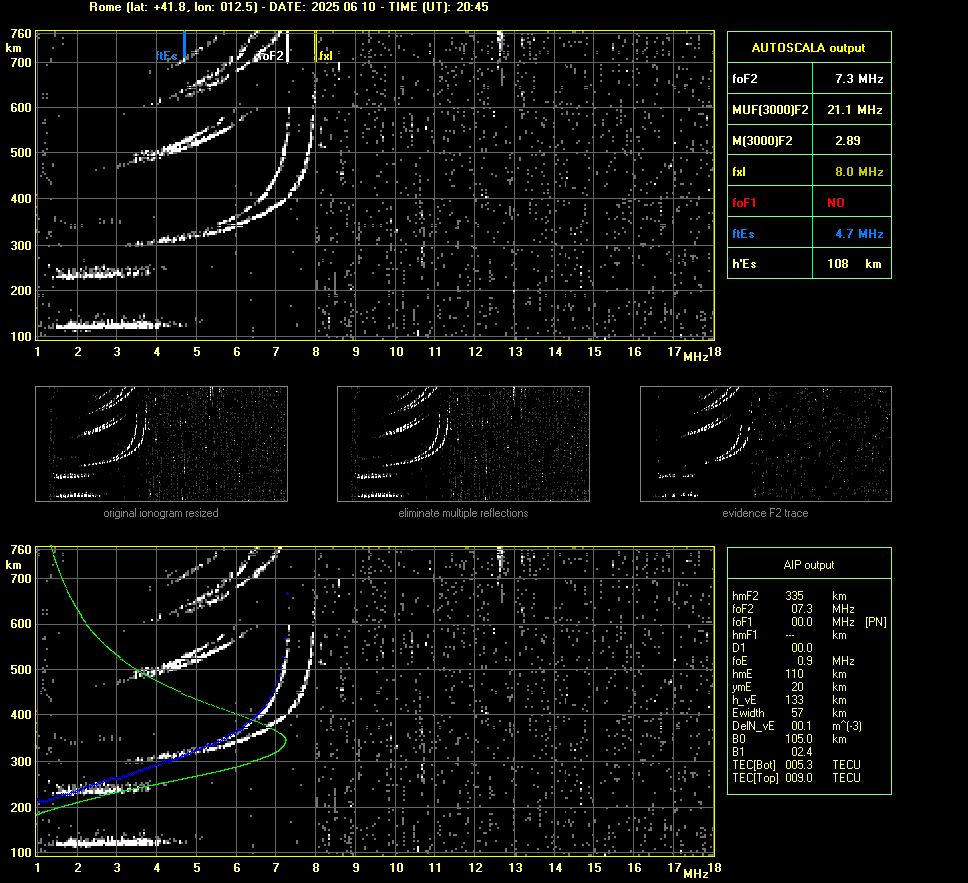Click the M(3000)F2 row label

(x=762, y=141)
